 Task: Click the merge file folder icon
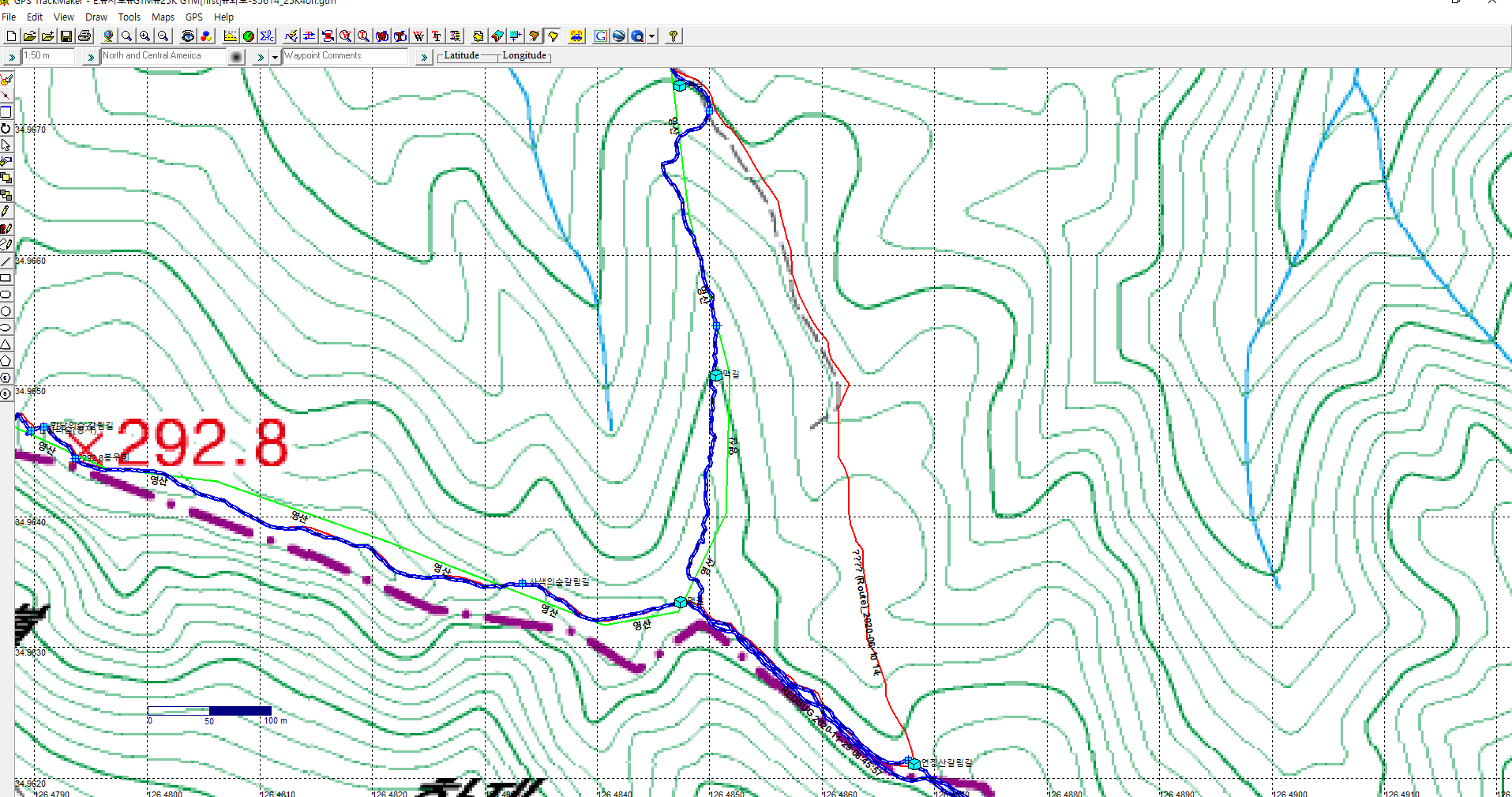[x=47, y=36]
